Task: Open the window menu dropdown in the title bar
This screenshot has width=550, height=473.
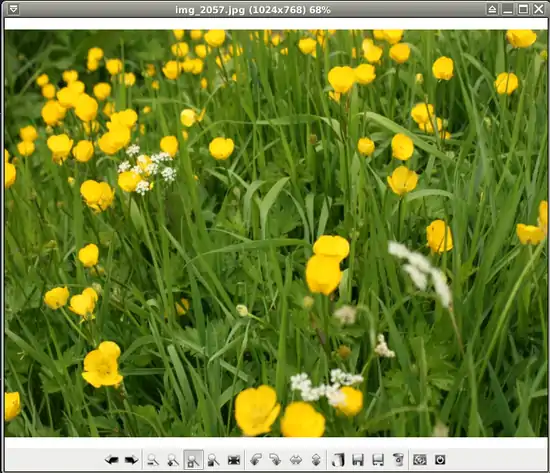Action: 13,9
